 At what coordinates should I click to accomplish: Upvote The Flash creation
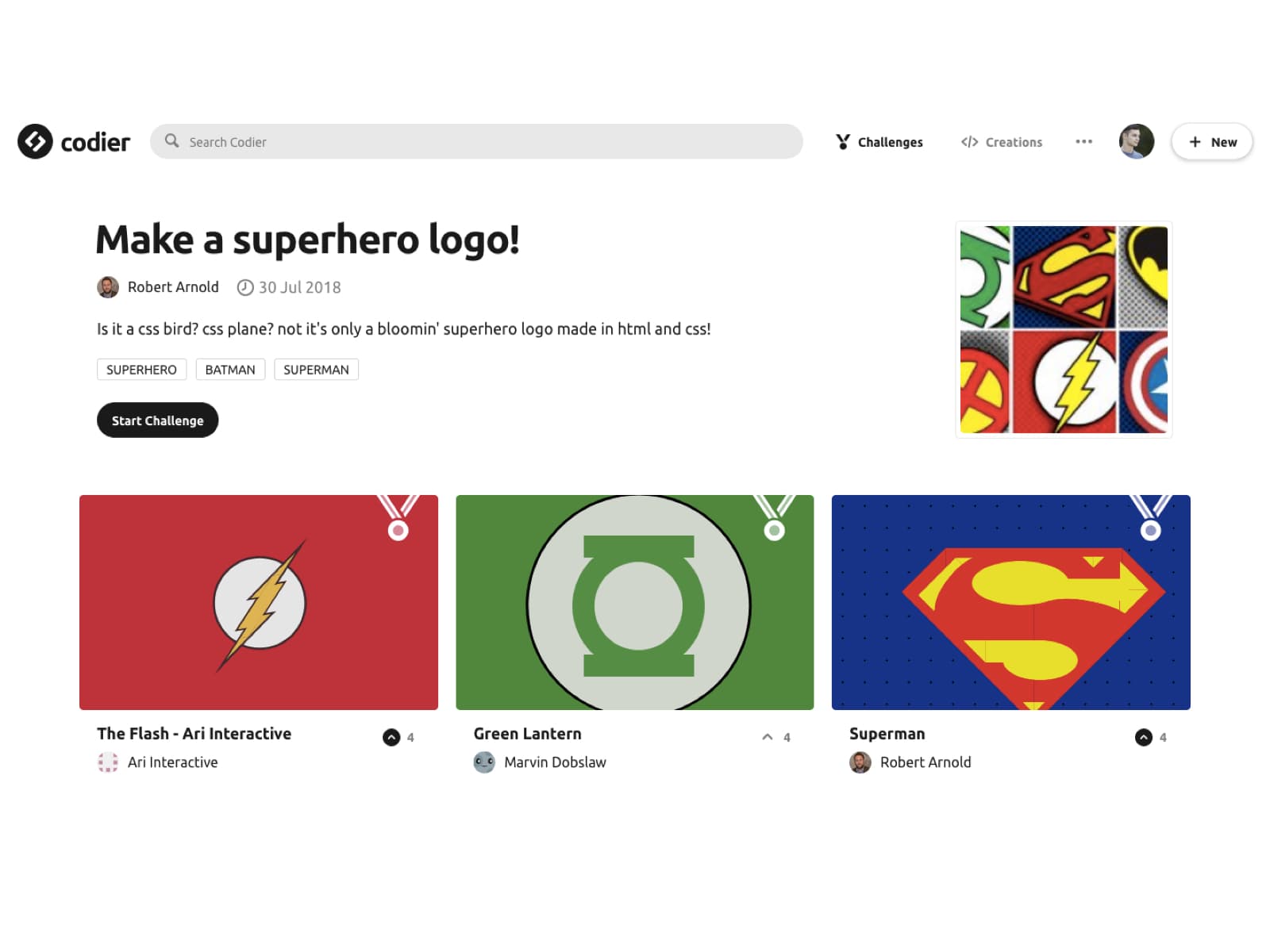coord(391,737)
